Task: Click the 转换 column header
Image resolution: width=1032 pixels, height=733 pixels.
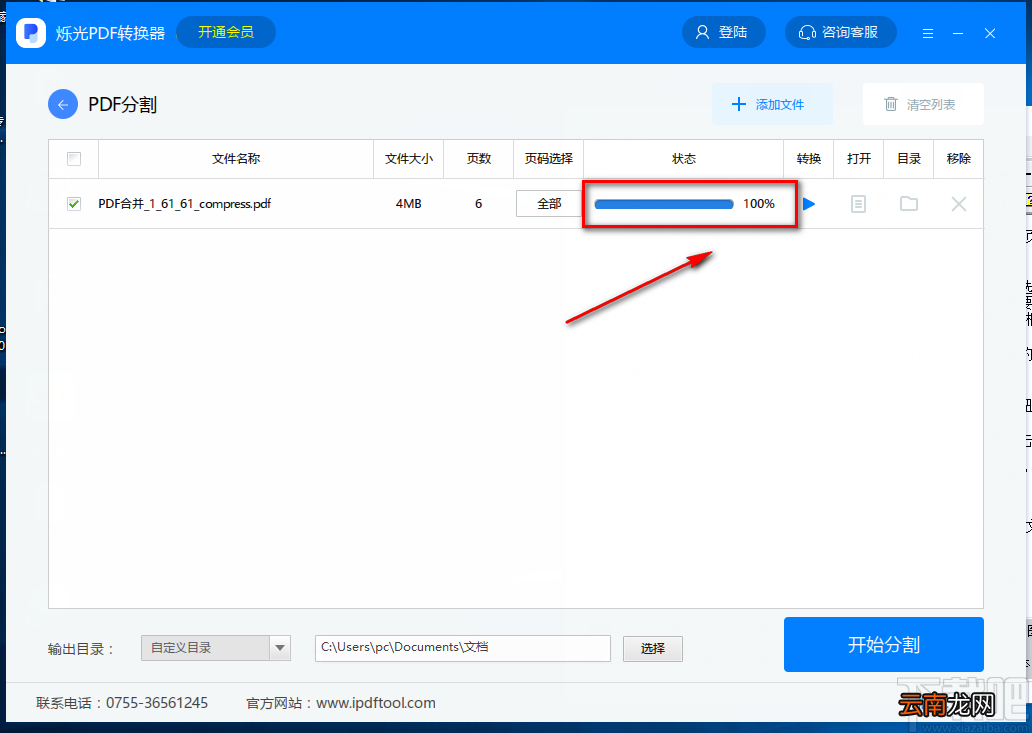Action: pos(809,159)
